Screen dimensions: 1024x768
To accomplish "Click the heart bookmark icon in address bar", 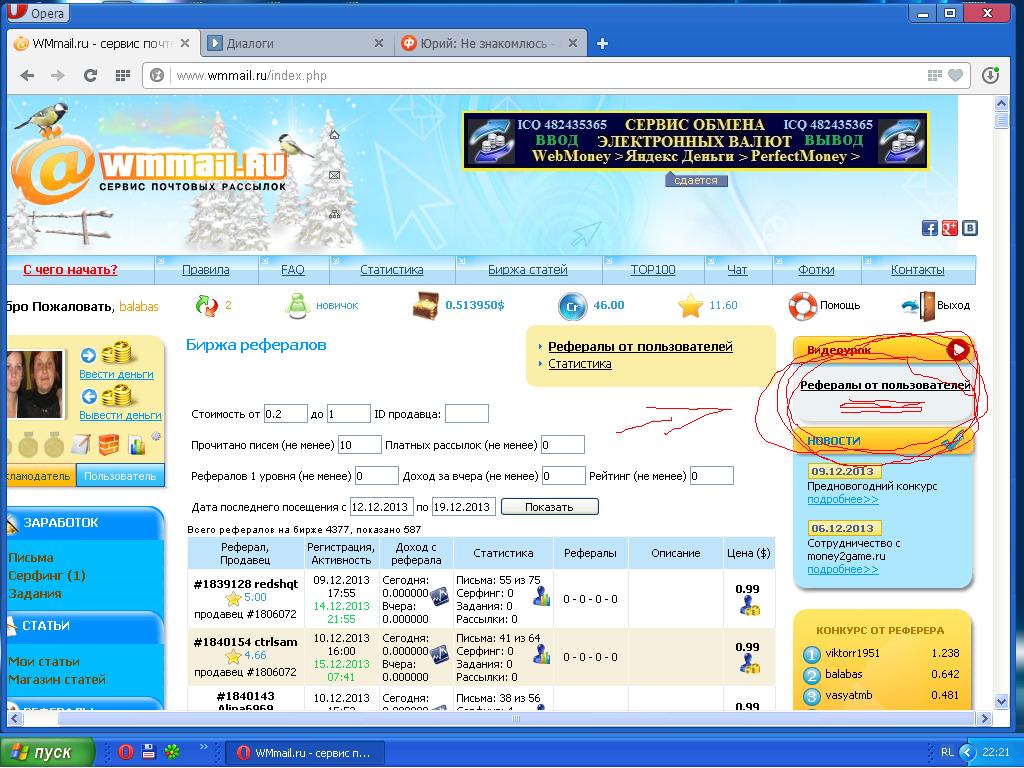I will coord(955,76).
